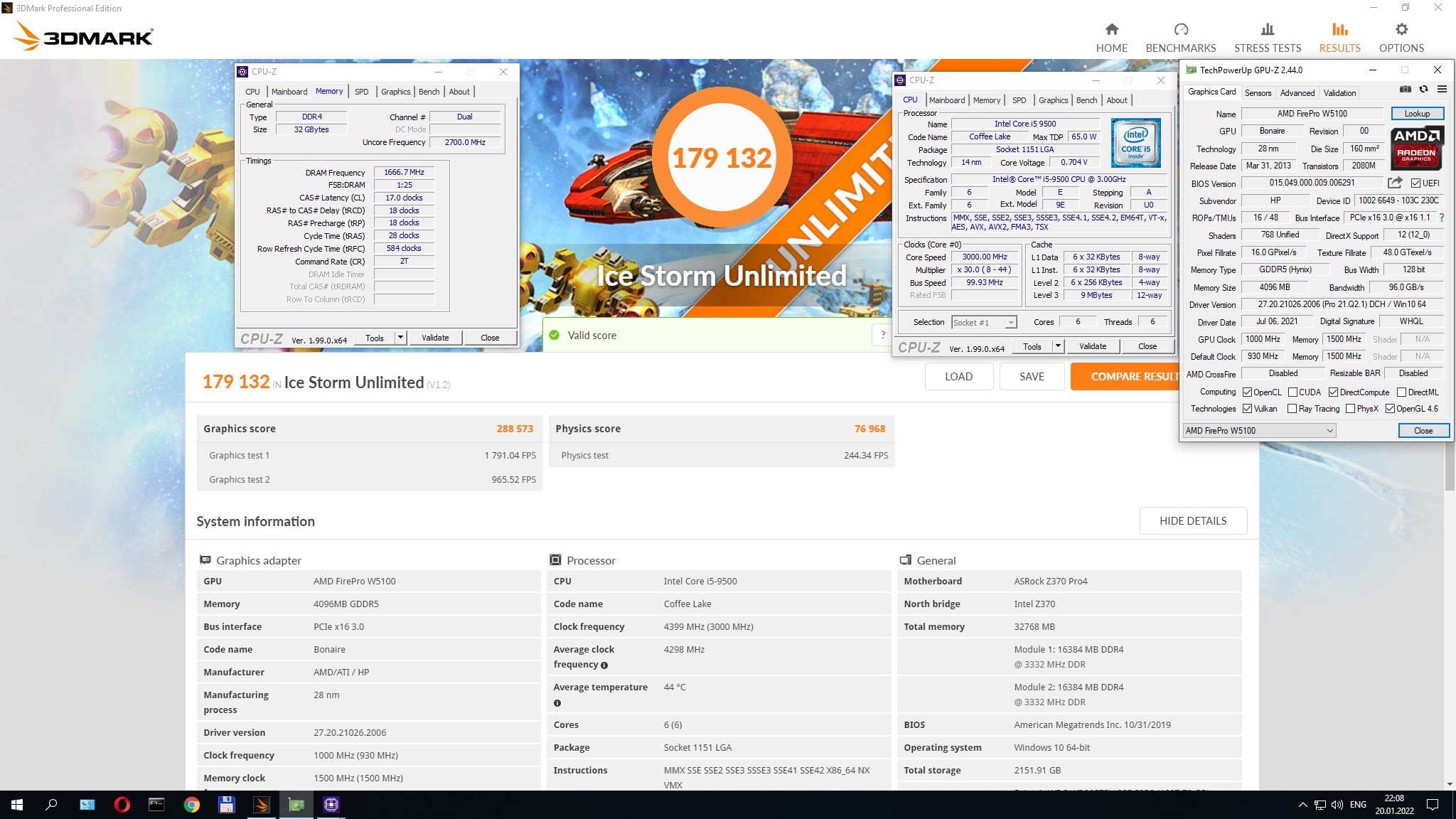Click the info icon under Average temperature
1456x819 pixels.
click(x=557, y=703)
